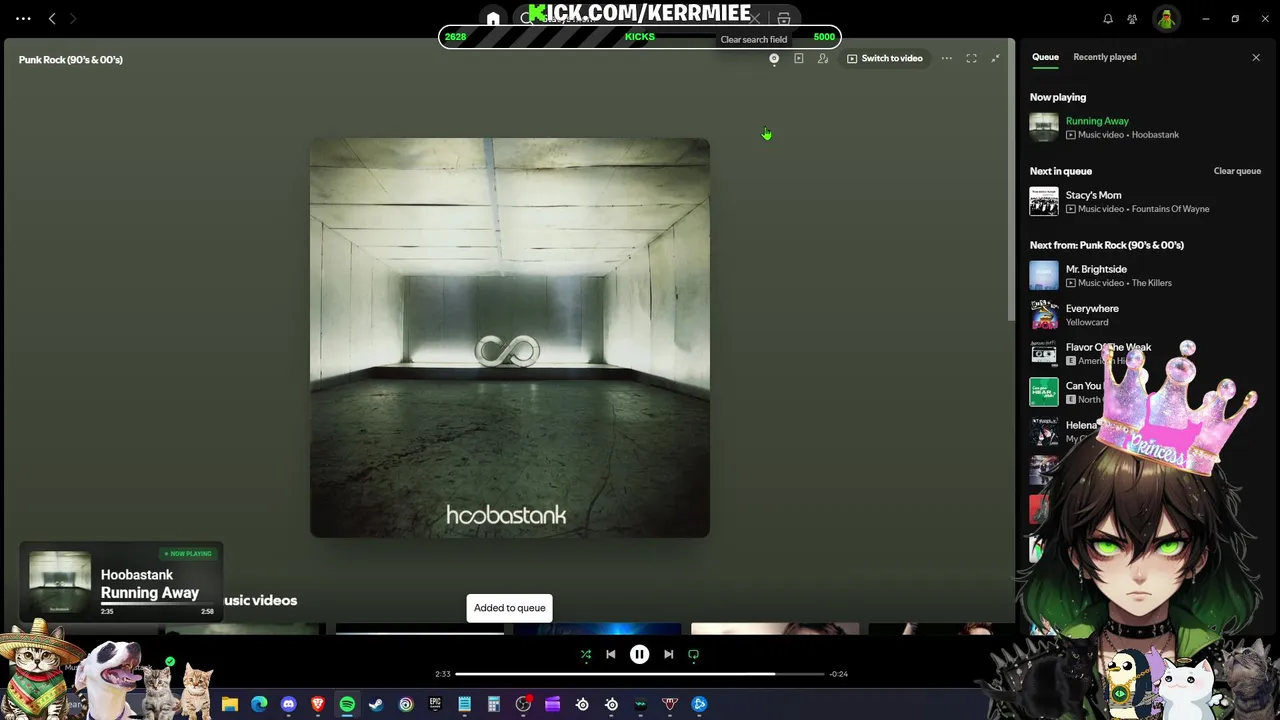Open the three-dot app menu top-left
This screenshot has width=1280, height=720.
23,18
